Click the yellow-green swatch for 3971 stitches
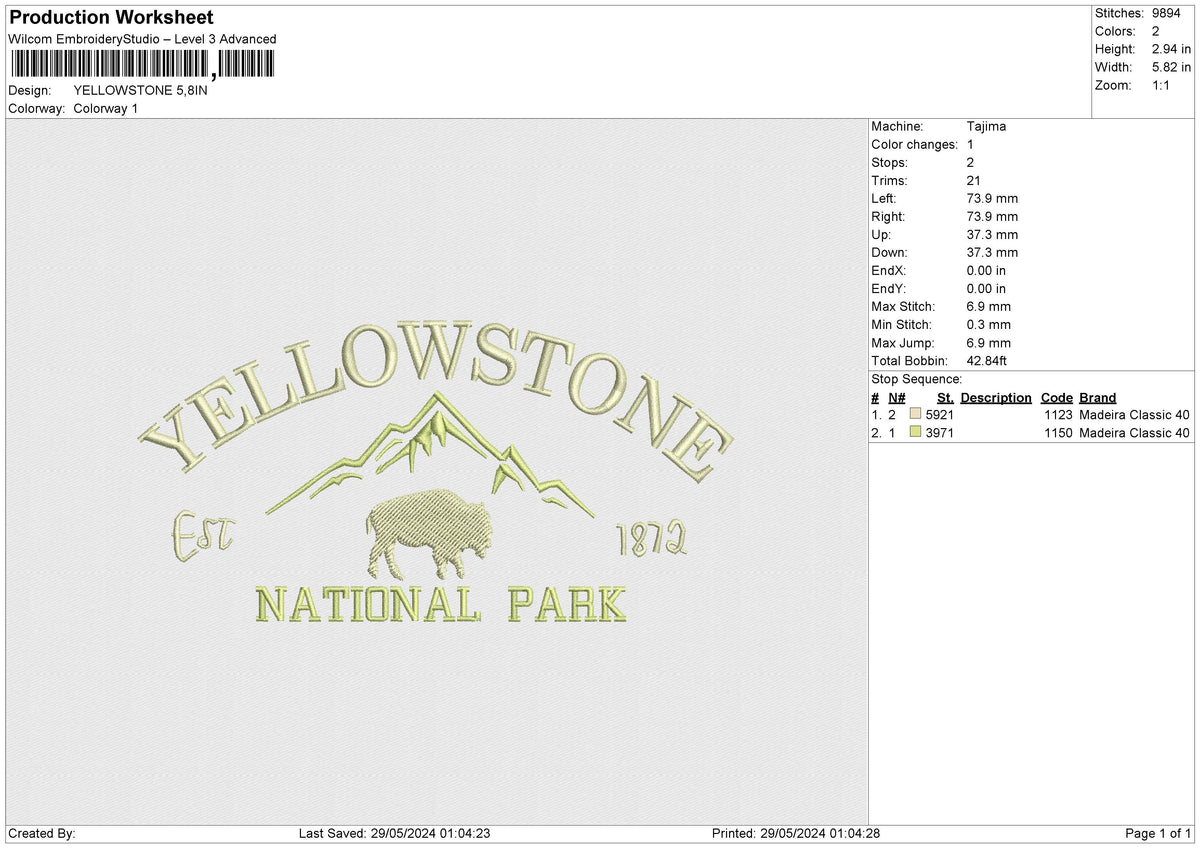This screenshot has height=848, width=1200. point(916,433)
